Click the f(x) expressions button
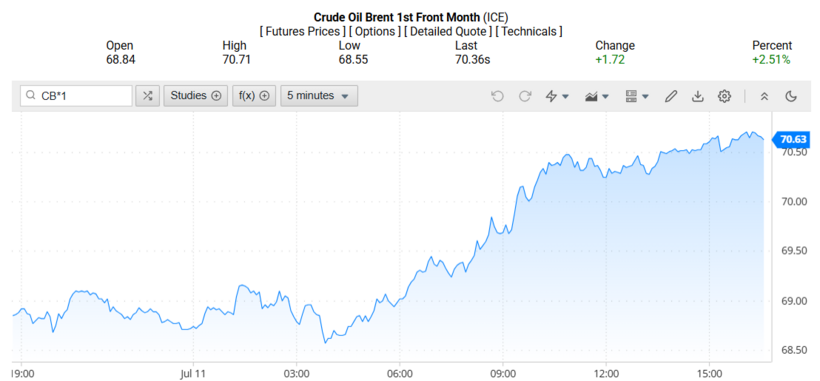Screen dimensions: 820x381 (x=254, y=96)
